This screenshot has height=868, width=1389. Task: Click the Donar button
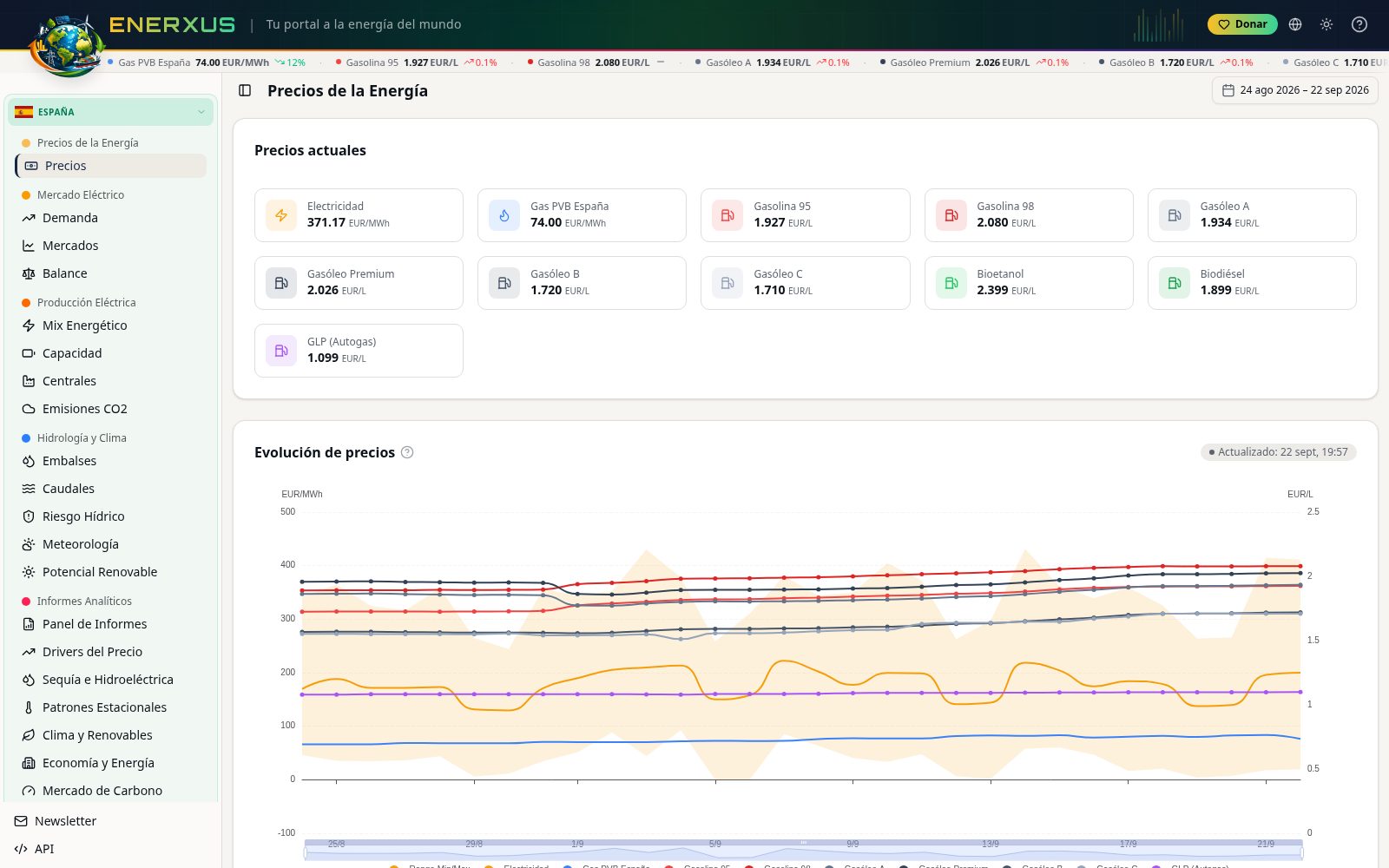[1242, 24]
